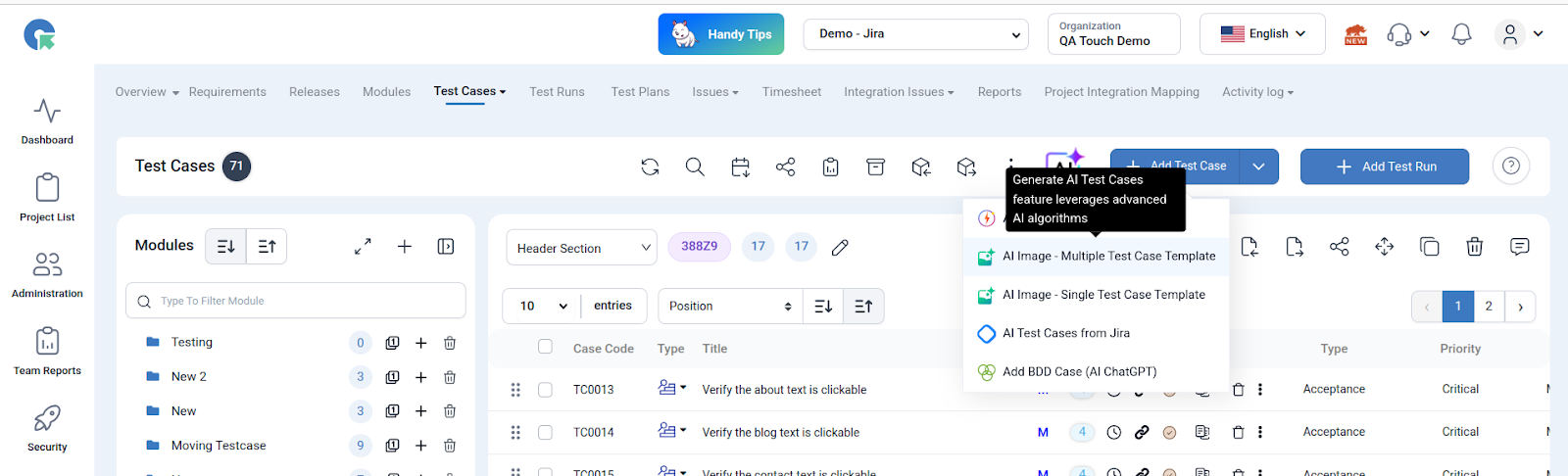Click the archive box icon in toolbar

[875, 167]
